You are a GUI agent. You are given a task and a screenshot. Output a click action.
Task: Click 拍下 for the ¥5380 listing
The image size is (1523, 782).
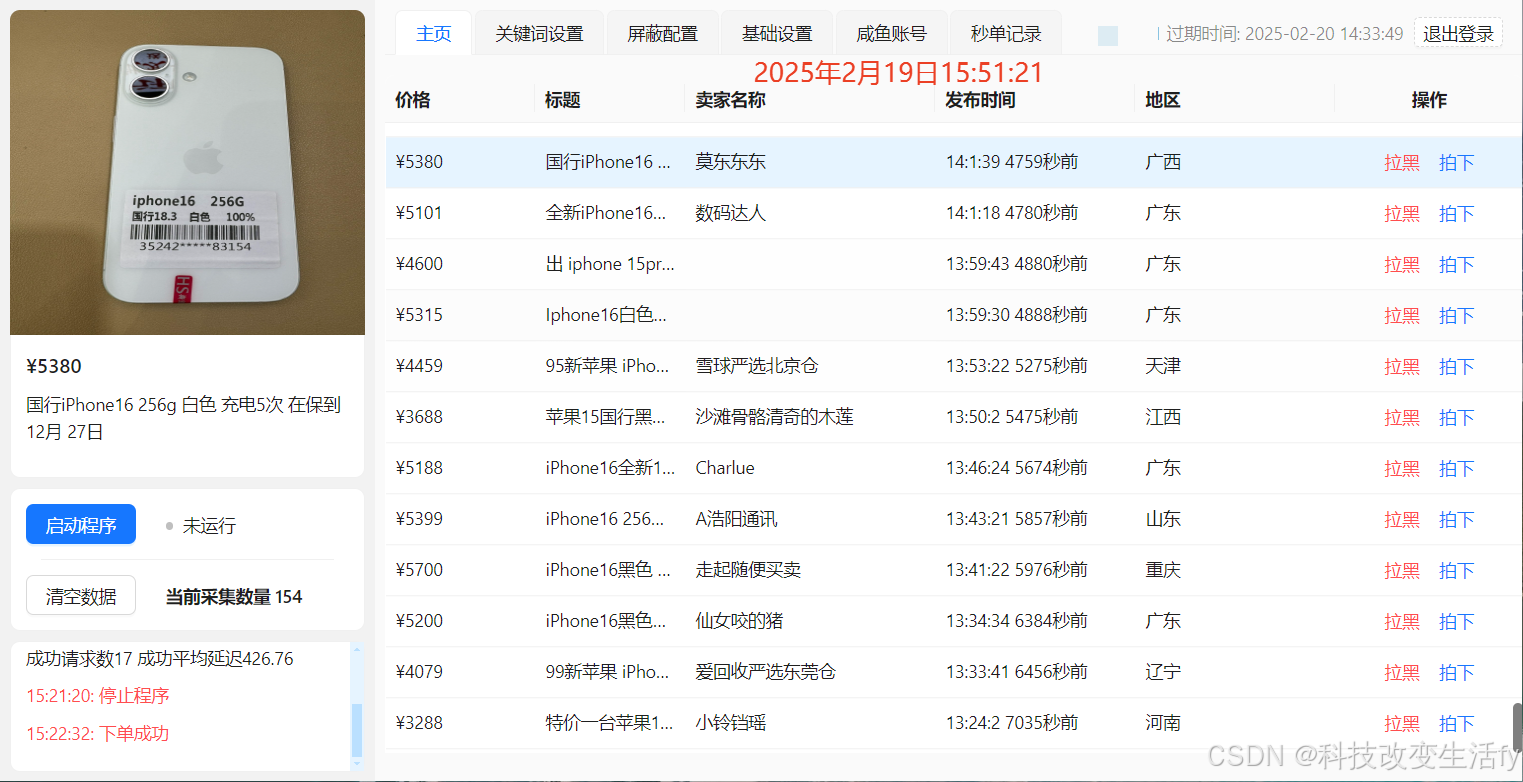click(x=1457, y=162)
